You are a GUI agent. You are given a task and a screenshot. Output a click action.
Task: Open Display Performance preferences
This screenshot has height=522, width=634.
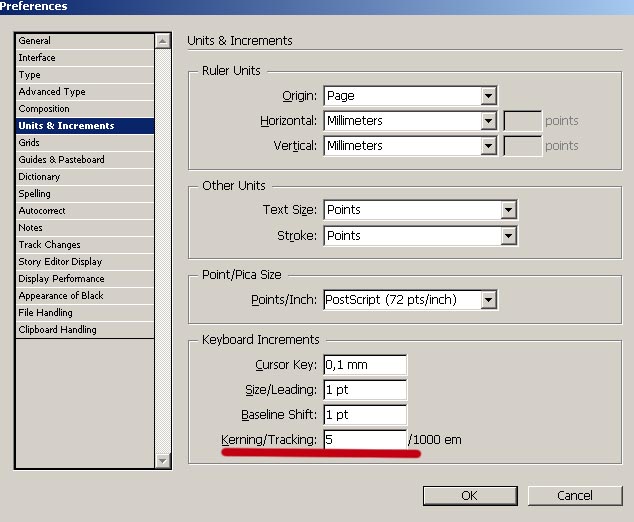[x=85, y=279]
